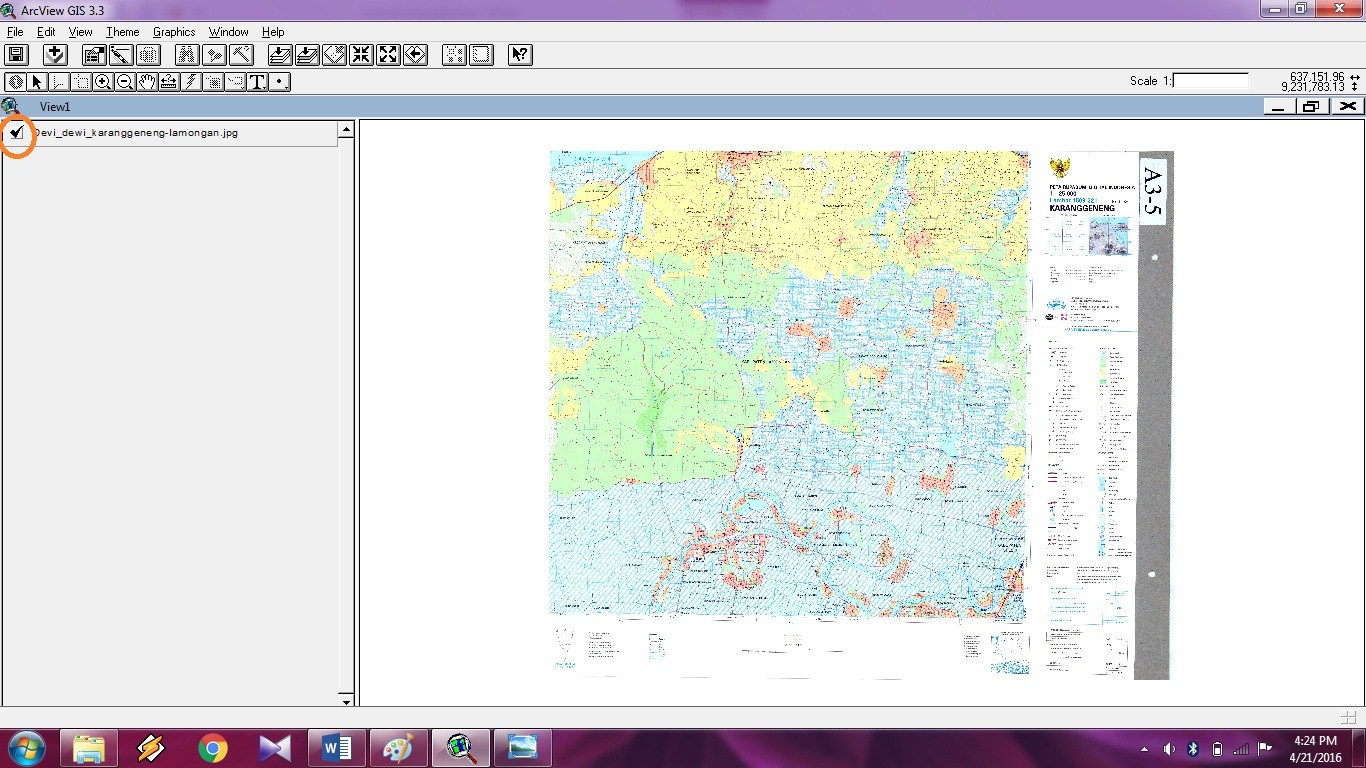
Task: Minimize the View1 document window
Action: coord(1278,106)
